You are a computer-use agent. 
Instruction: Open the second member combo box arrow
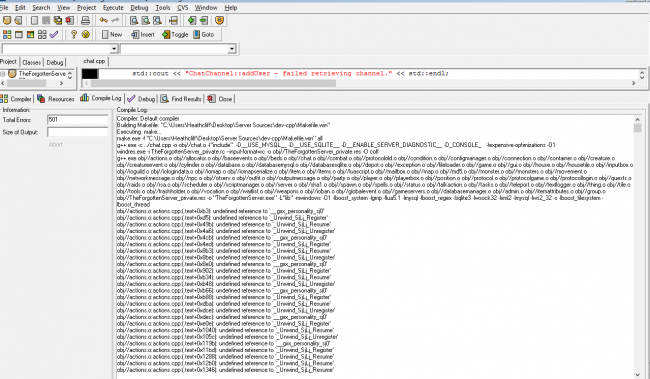coord(232,49)
